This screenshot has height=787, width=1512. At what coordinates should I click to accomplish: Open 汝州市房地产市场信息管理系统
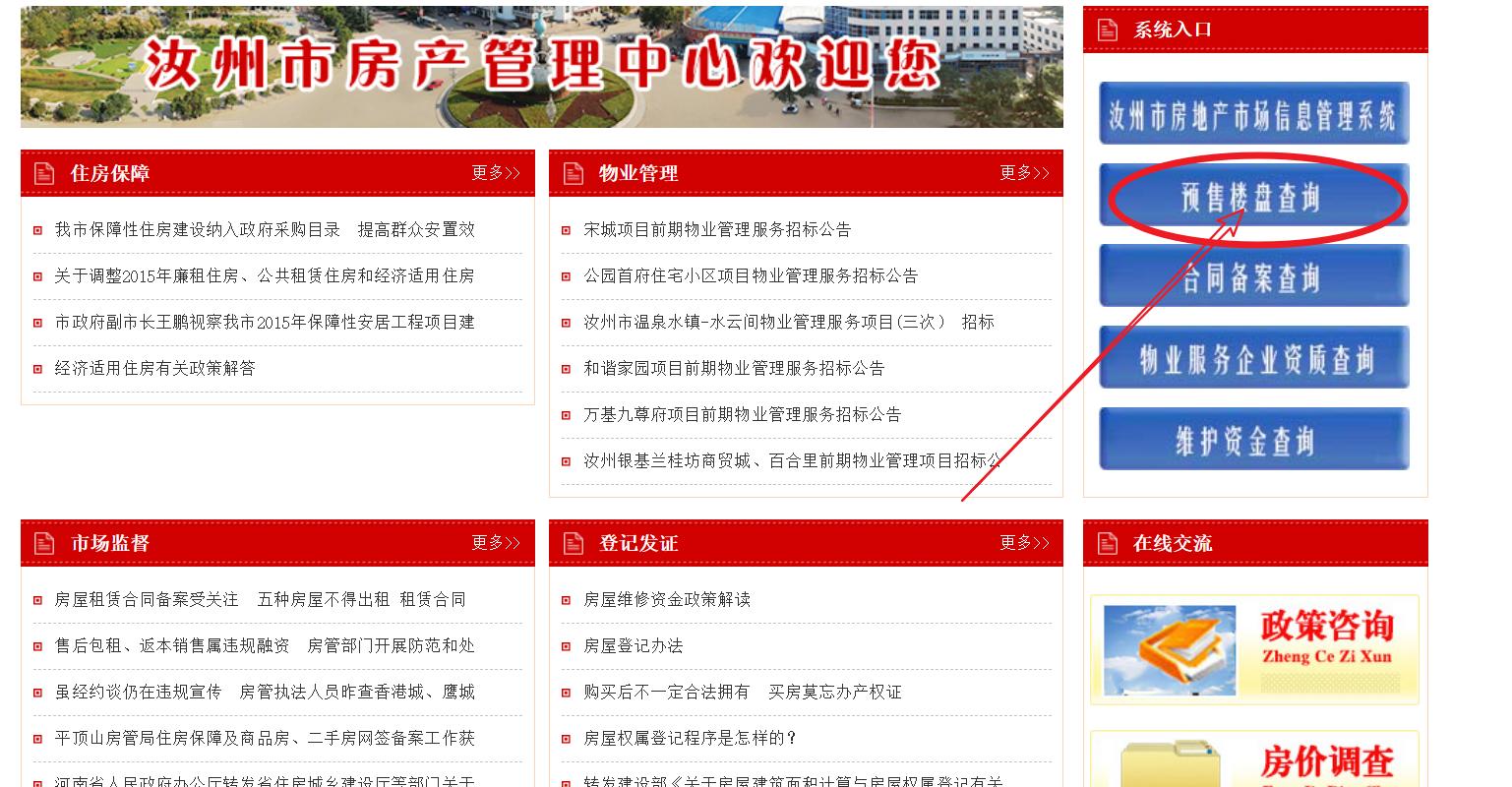1253,113
